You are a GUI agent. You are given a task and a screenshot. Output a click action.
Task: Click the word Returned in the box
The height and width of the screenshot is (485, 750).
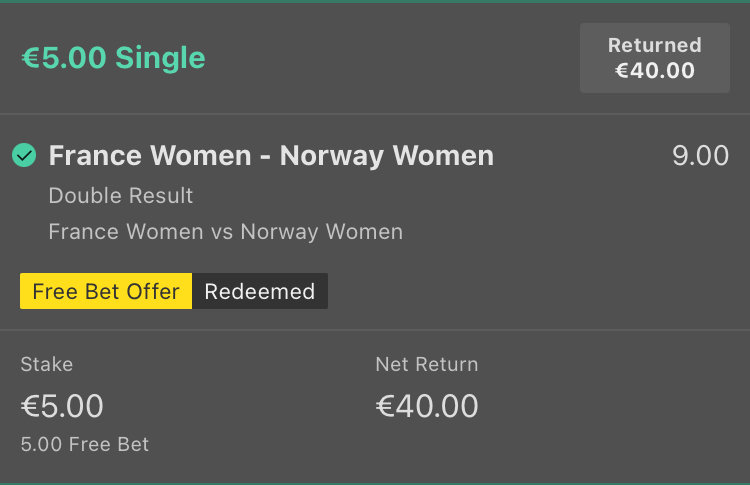pyautogui.click(x=655, y=45)
